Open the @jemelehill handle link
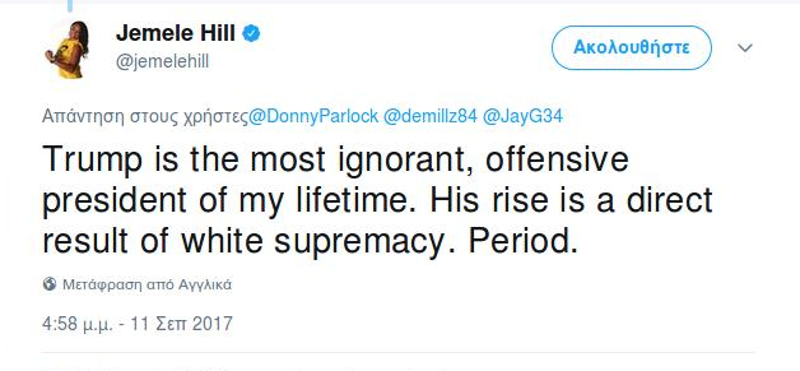 (162, 62)
